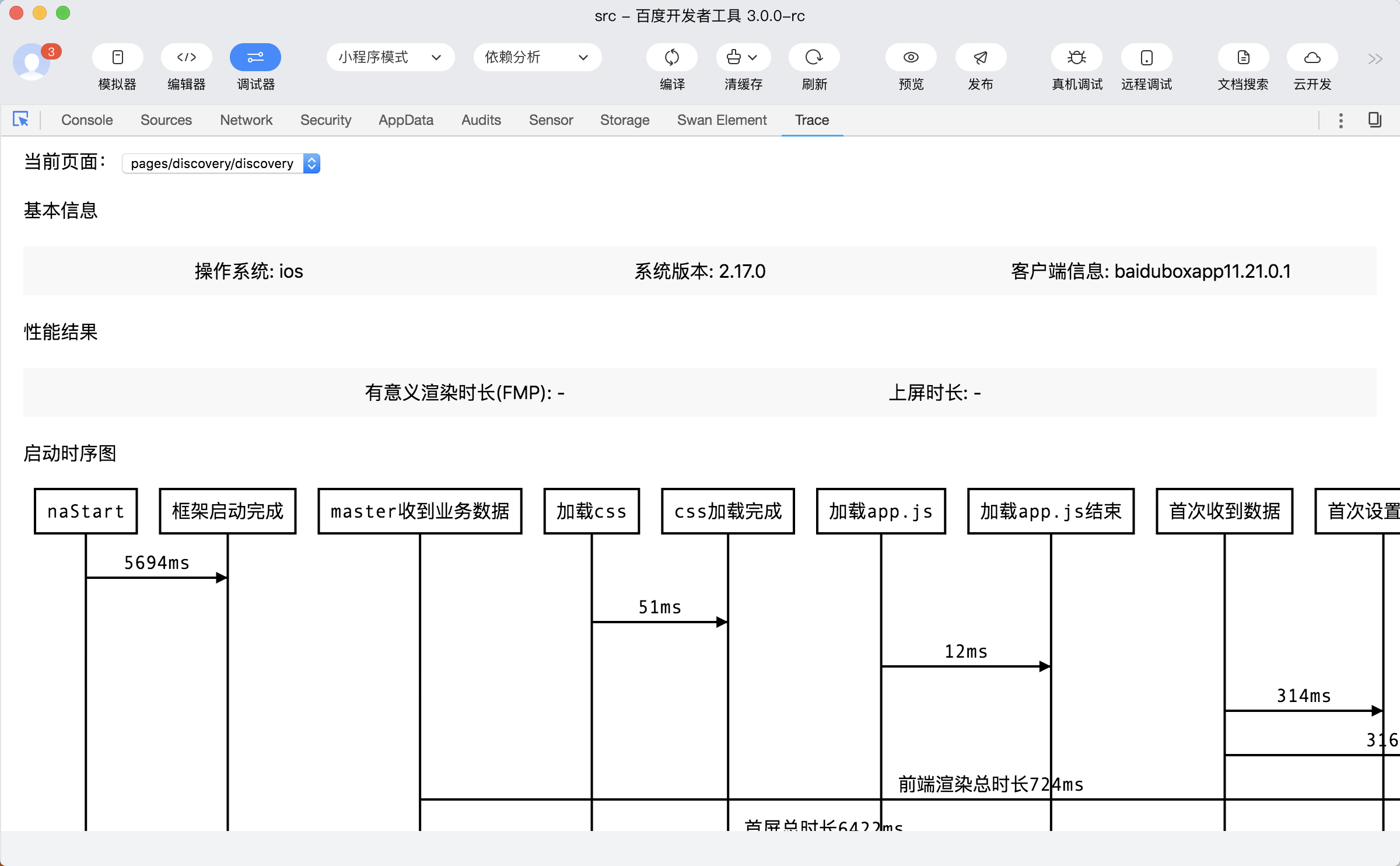Open the 云开发 cloud icon
Screen dimensions: 1400x866
tap(1312, 57)
